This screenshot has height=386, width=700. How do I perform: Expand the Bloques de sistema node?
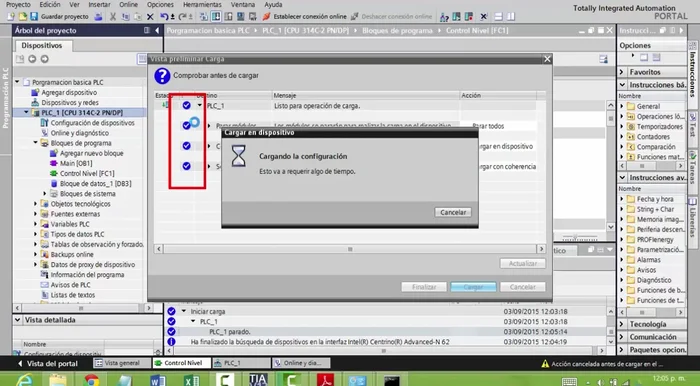click(x=45, y=194)
